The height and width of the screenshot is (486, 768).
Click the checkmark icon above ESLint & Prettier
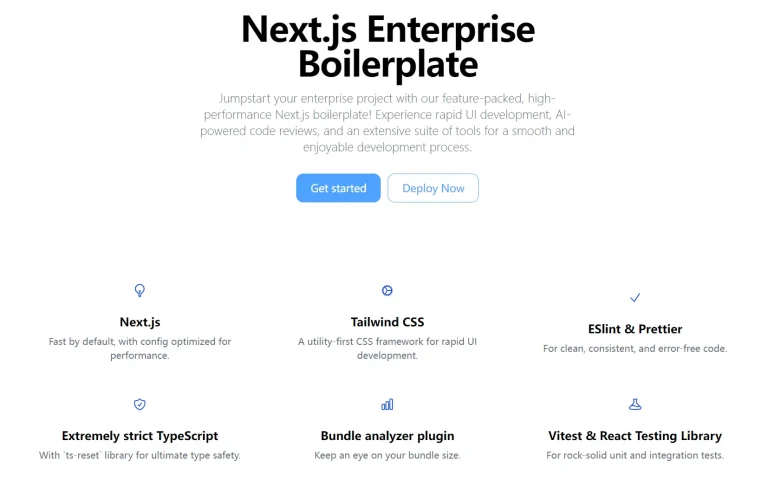(635, 298)
